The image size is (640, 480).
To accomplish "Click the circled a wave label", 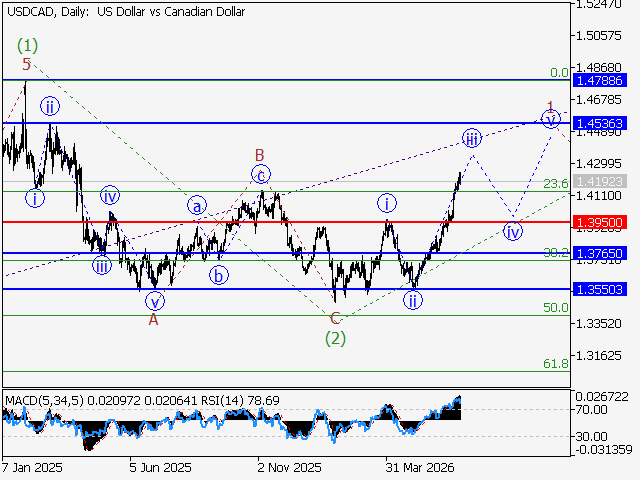I will point(197,206).
